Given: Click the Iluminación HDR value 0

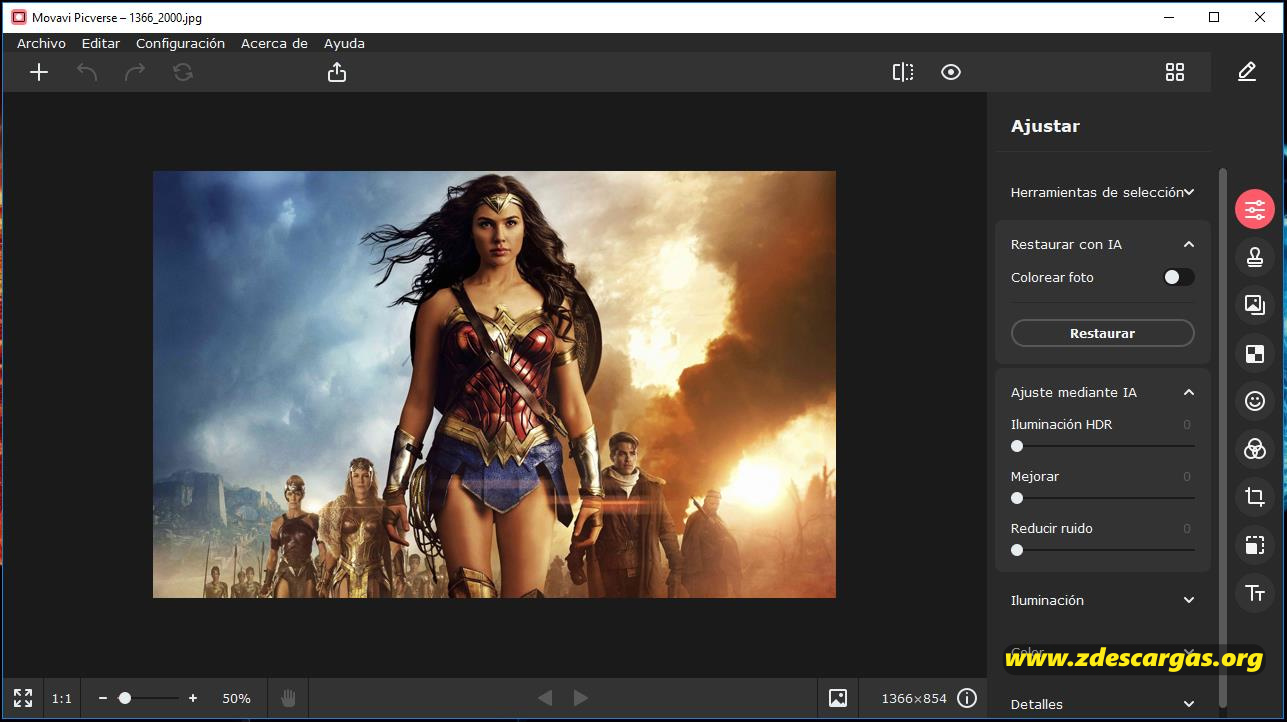Looking at the screenshot, I should [x=1187, y=425].
